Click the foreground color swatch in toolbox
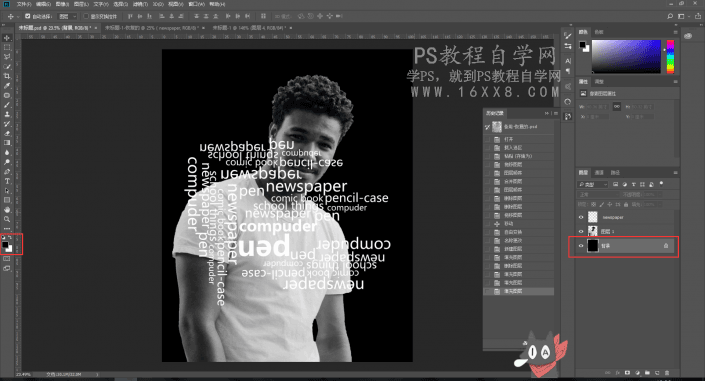 coord(5,245)
